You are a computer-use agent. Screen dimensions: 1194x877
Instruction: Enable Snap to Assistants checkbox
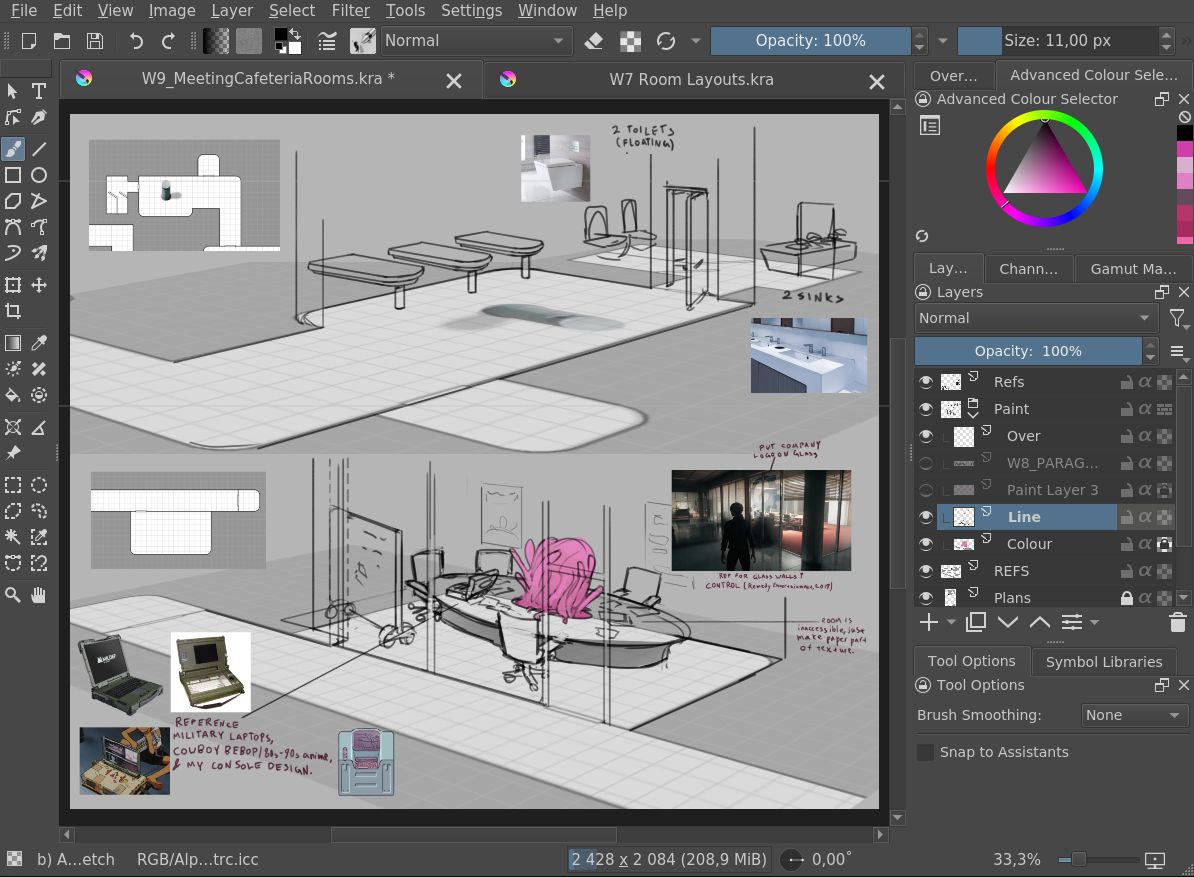tap(925, 752)
